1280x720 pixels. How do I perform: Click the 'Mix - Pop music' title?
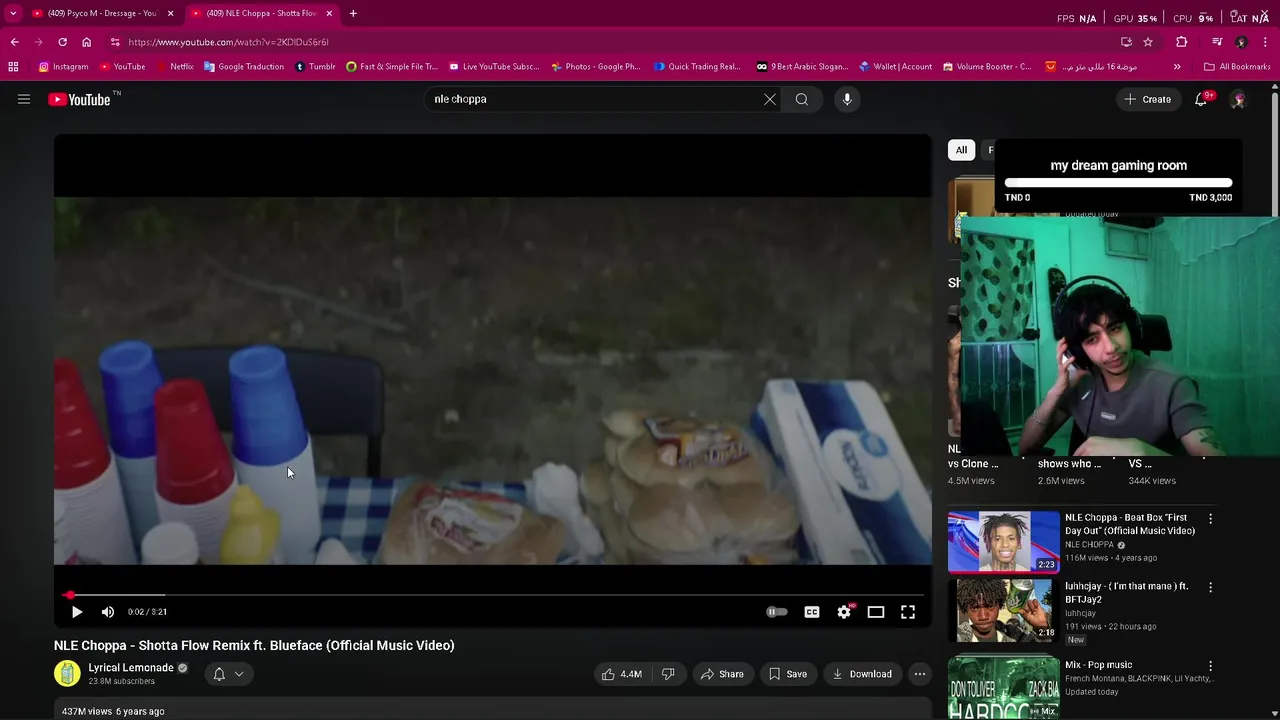click(1098, 665)
